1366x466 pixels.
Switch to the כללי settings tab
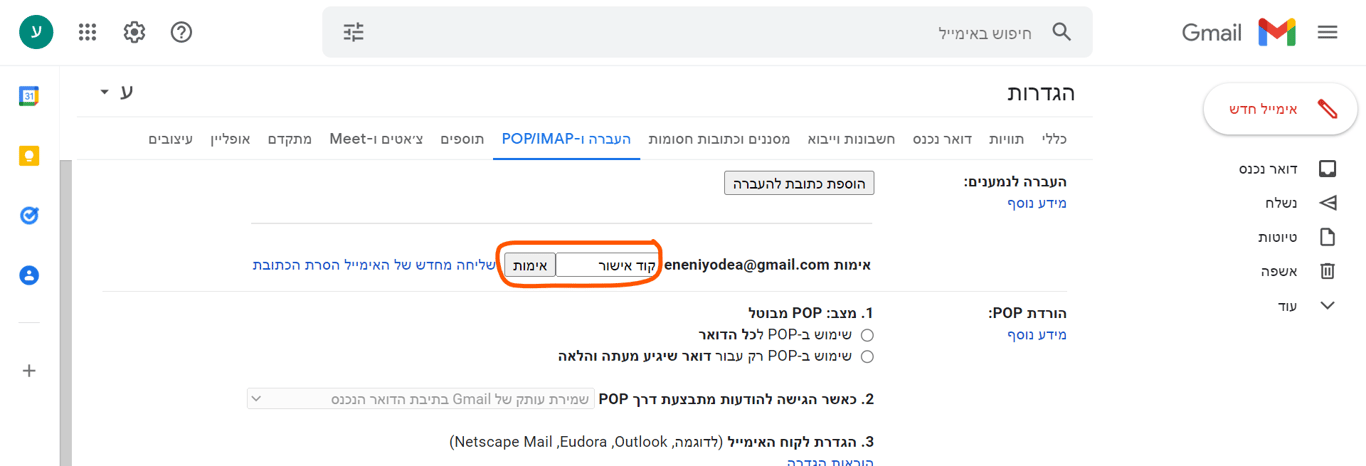1054,138
